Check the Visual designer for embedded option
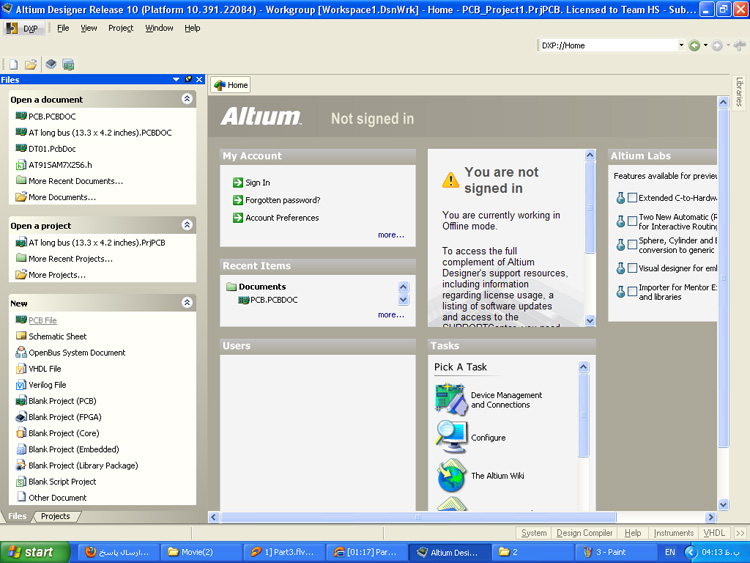The width and height of the screenshot is (750, 563). [x=632, y=268]
